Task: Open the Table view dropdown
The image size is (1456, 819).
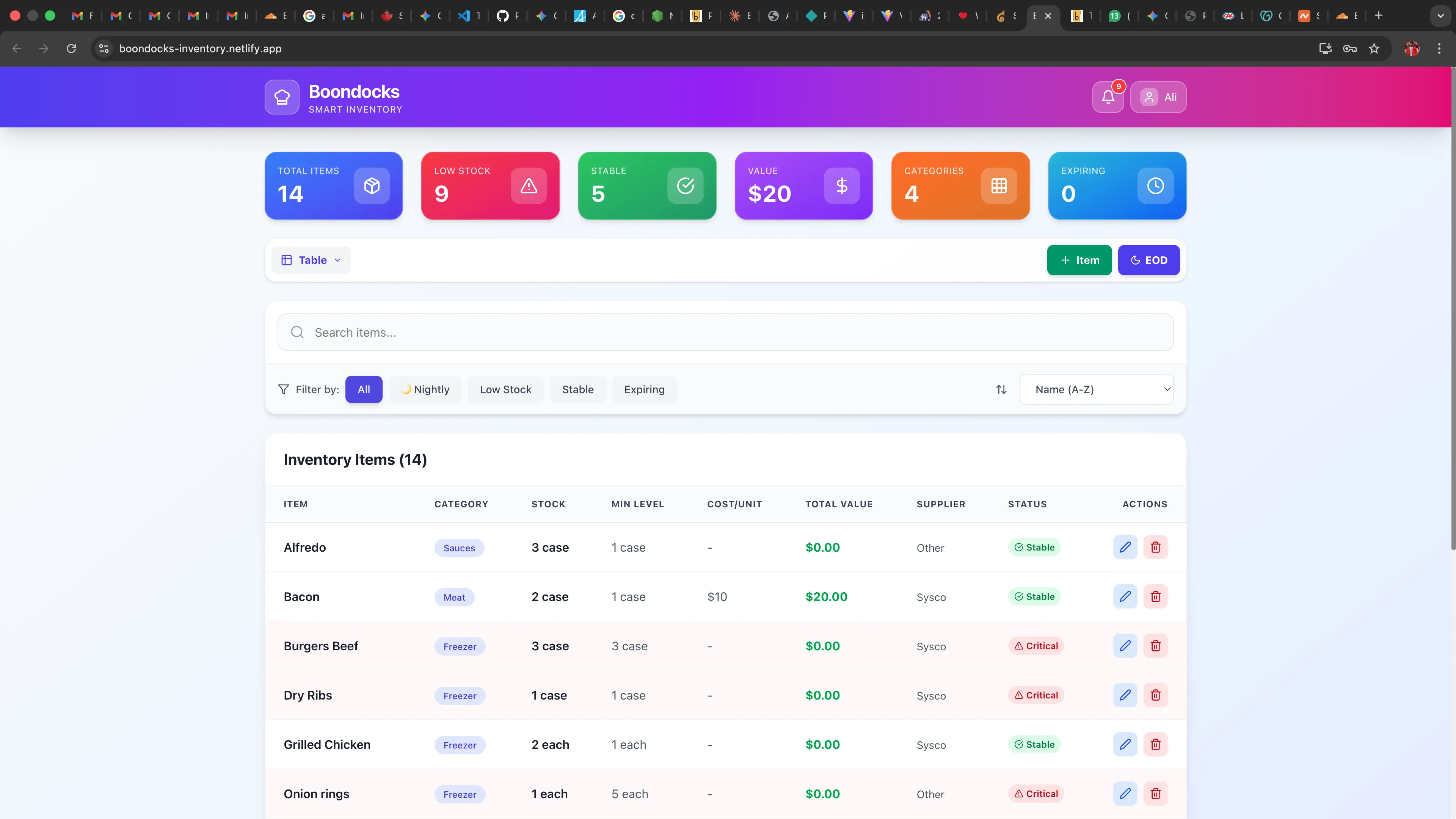Action: [311, 260]
